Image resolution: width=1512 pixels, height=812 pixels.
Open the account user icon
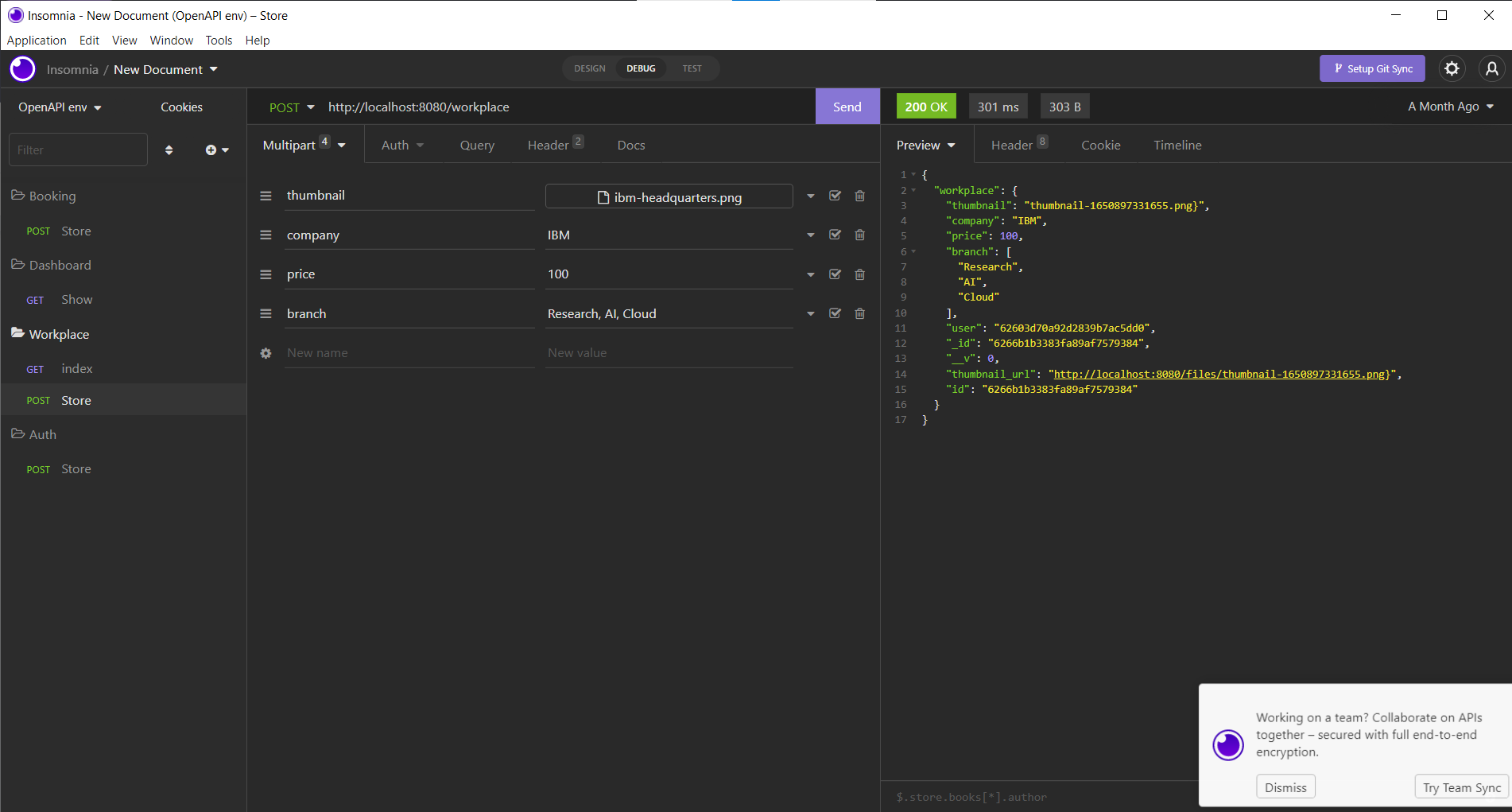coord(1492,68)
